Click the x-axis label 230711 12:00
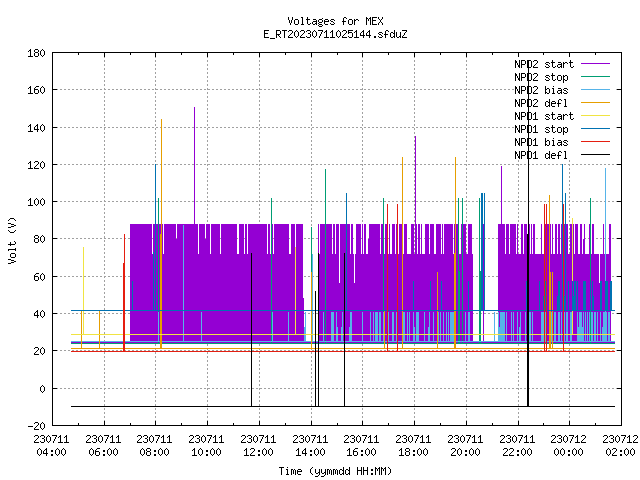The height and width of the screenshot is (480, 640). click(258, 446)
